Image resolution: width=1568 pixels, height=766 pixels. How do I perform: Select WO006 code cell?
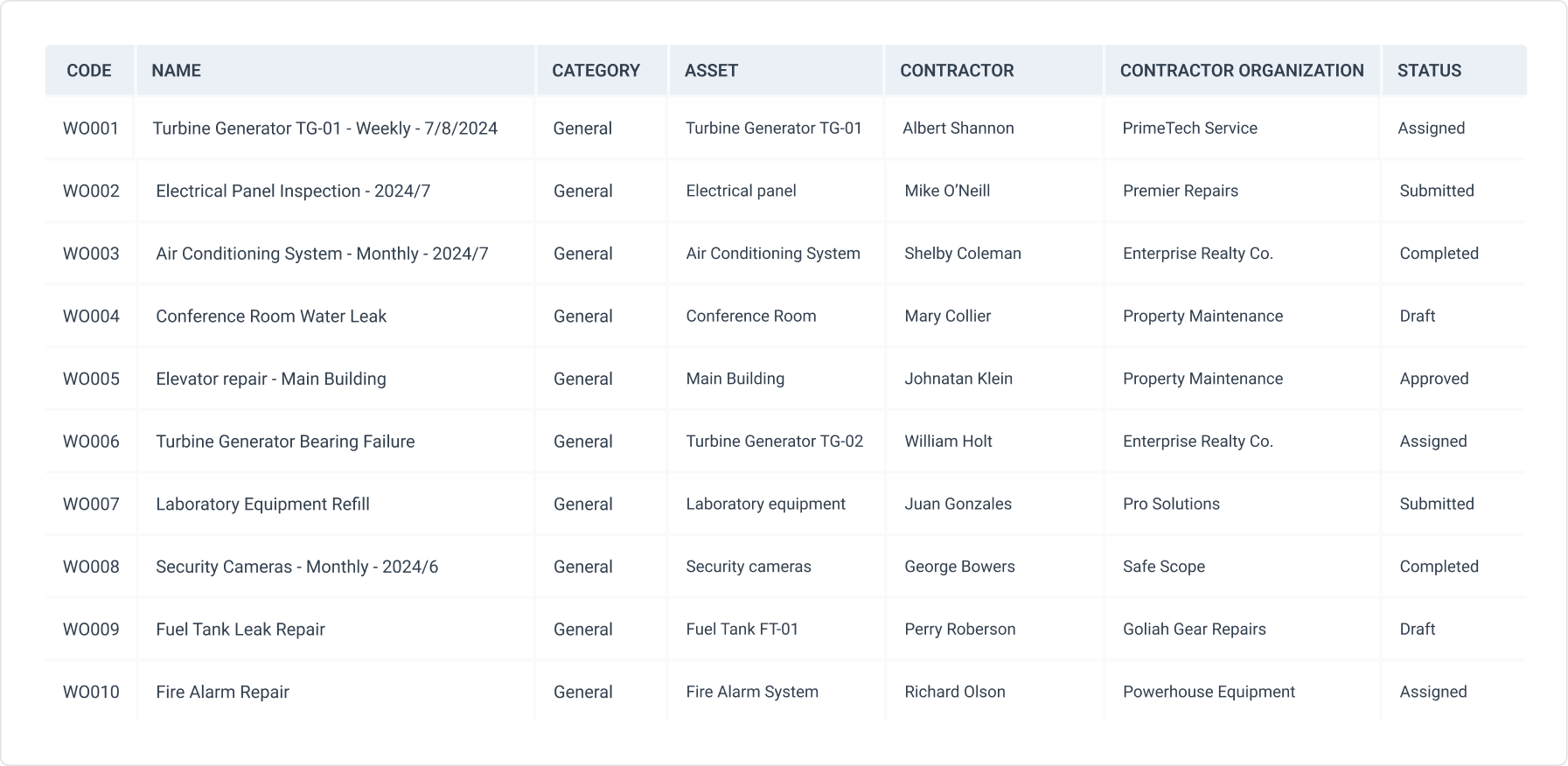[91, 442]
